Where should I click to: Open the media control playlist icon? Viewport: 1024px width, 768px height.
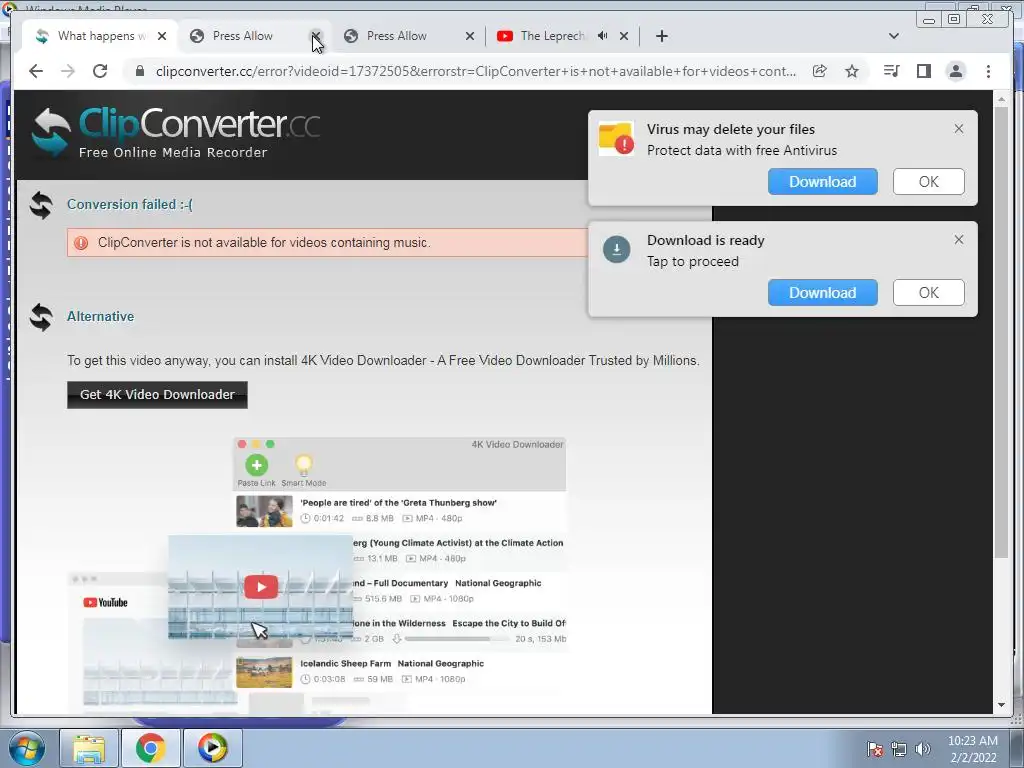(891, 71)
